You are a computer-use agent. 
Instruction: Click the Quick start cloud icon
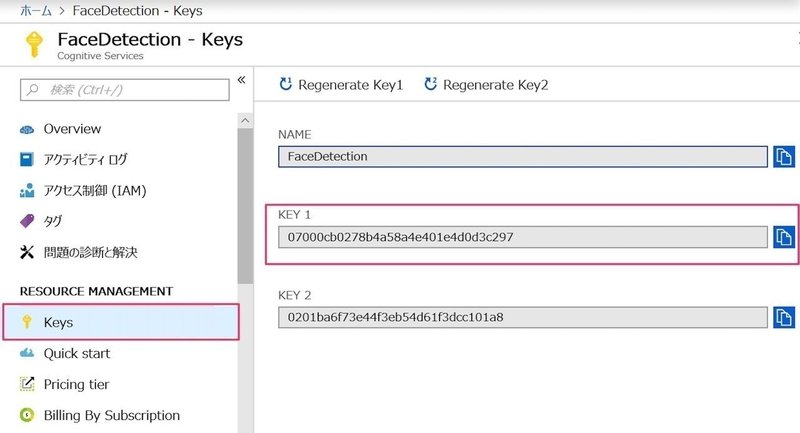(27, 353)
